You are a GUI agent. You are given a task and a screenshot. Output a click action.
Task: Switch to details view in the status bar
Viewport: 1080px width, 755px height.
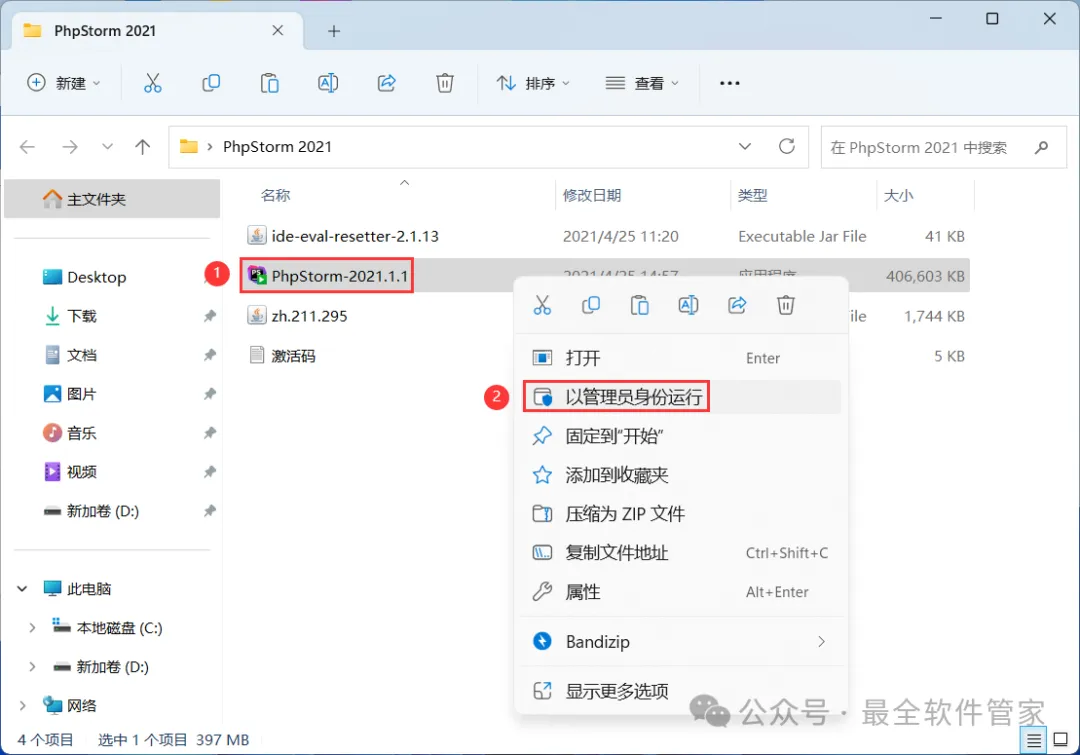[1034, 741]
